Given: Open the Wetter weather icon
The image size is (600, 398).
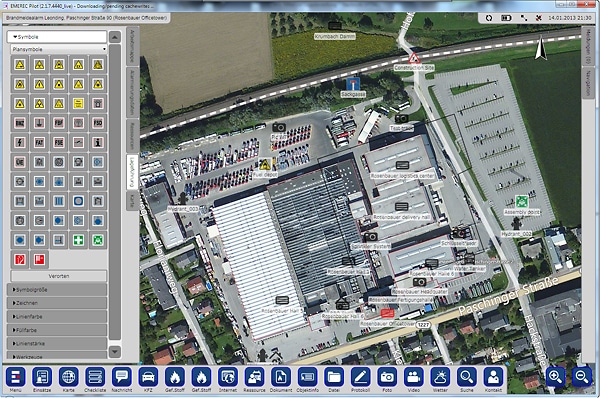Looking at the screenshot, I should click(x=440, y=377).
